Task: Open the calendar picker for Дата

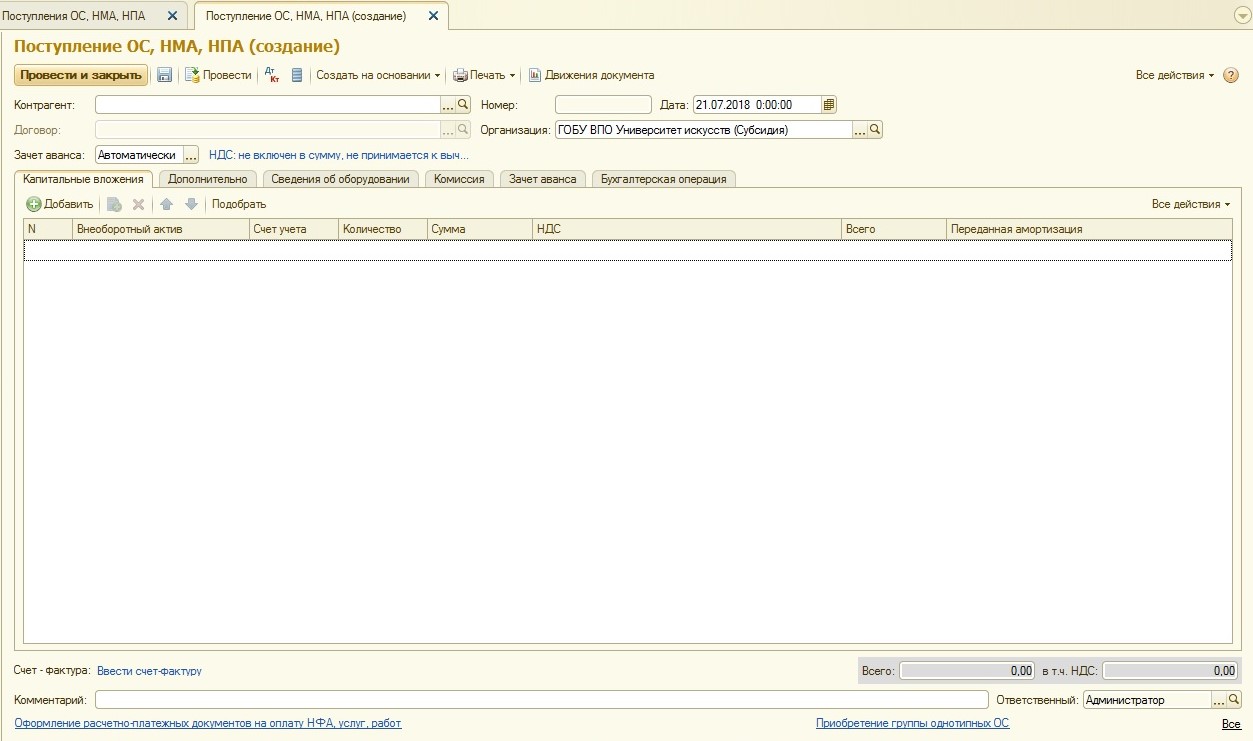Action: pyautogui.click(x=829, y=104)
